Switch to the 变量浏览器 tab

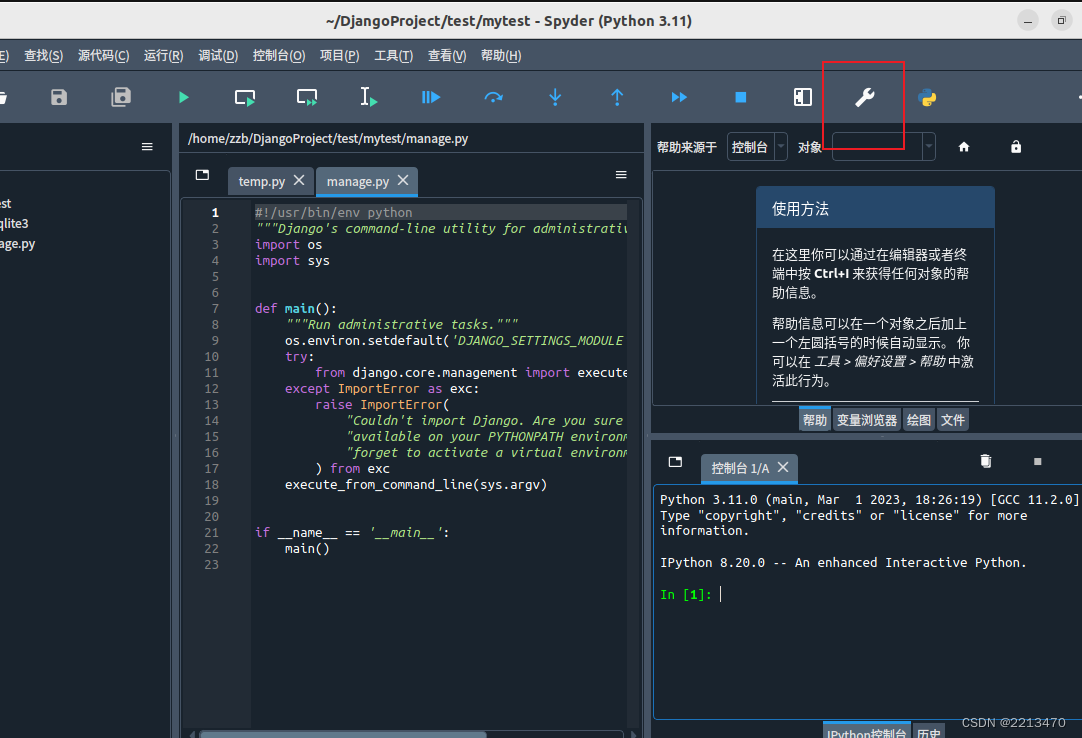point(867,420)
